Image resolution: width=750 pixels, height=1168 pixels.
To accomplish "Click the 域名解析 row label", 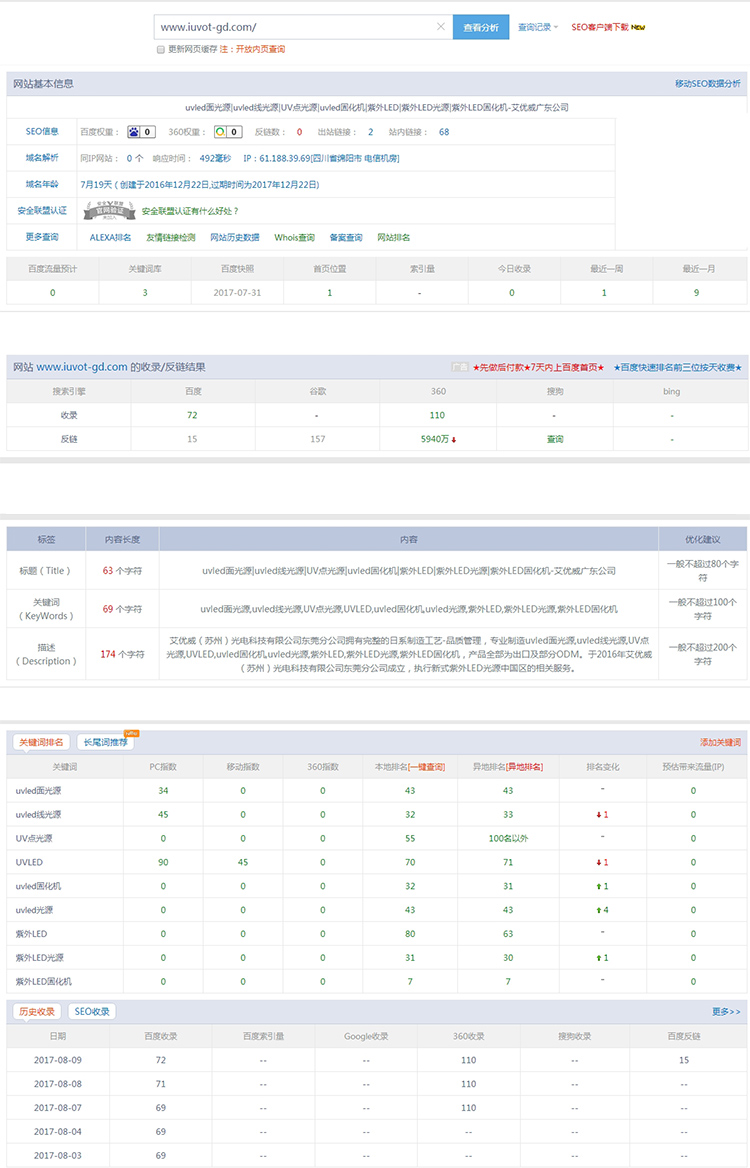I will [42, 158].
